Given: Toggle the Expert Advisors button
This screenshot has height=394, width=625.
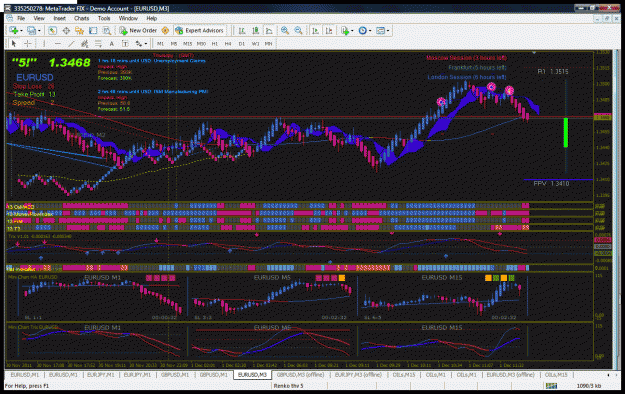Looking at the screenshot, I should pyautogui.click(x=200, y=31).
